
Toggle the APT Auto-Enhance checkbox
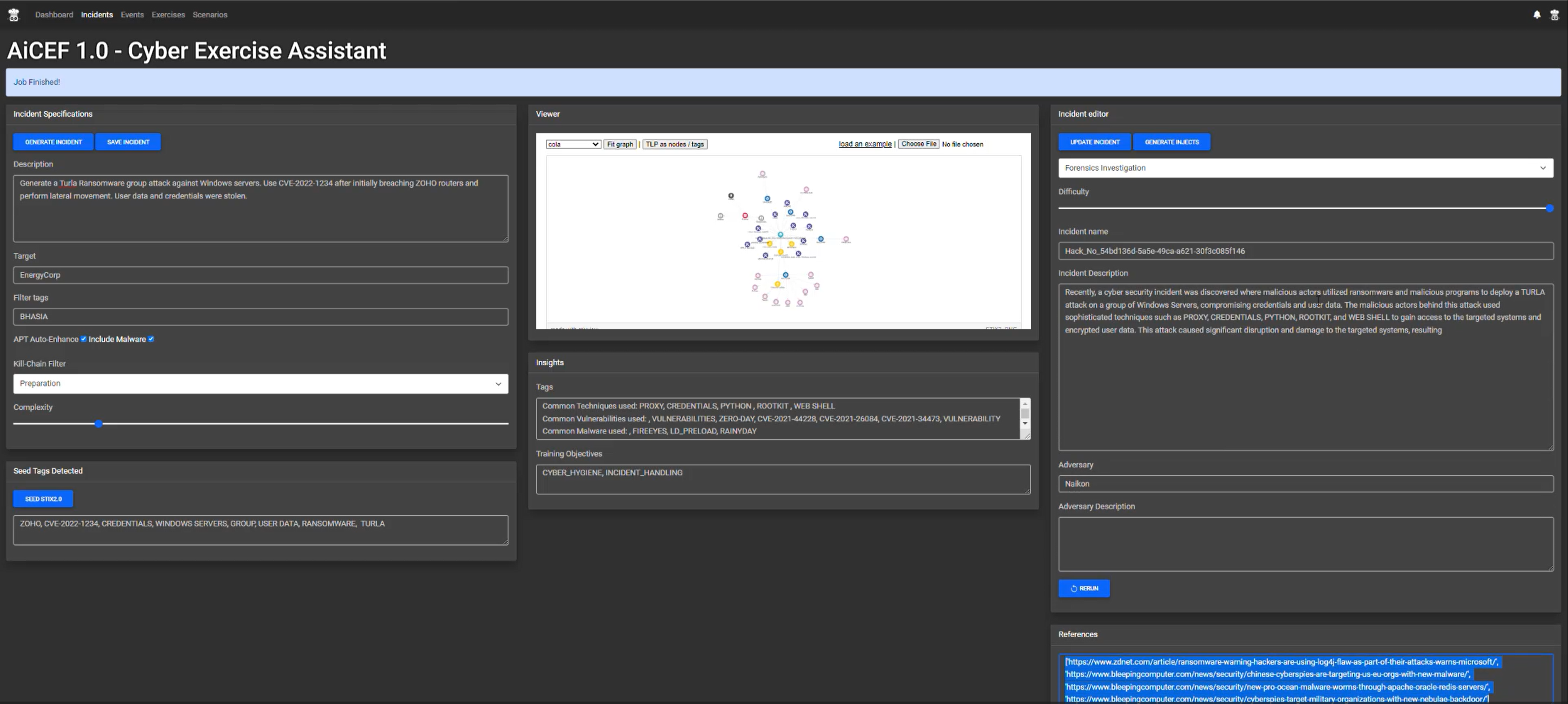[83, 339]
